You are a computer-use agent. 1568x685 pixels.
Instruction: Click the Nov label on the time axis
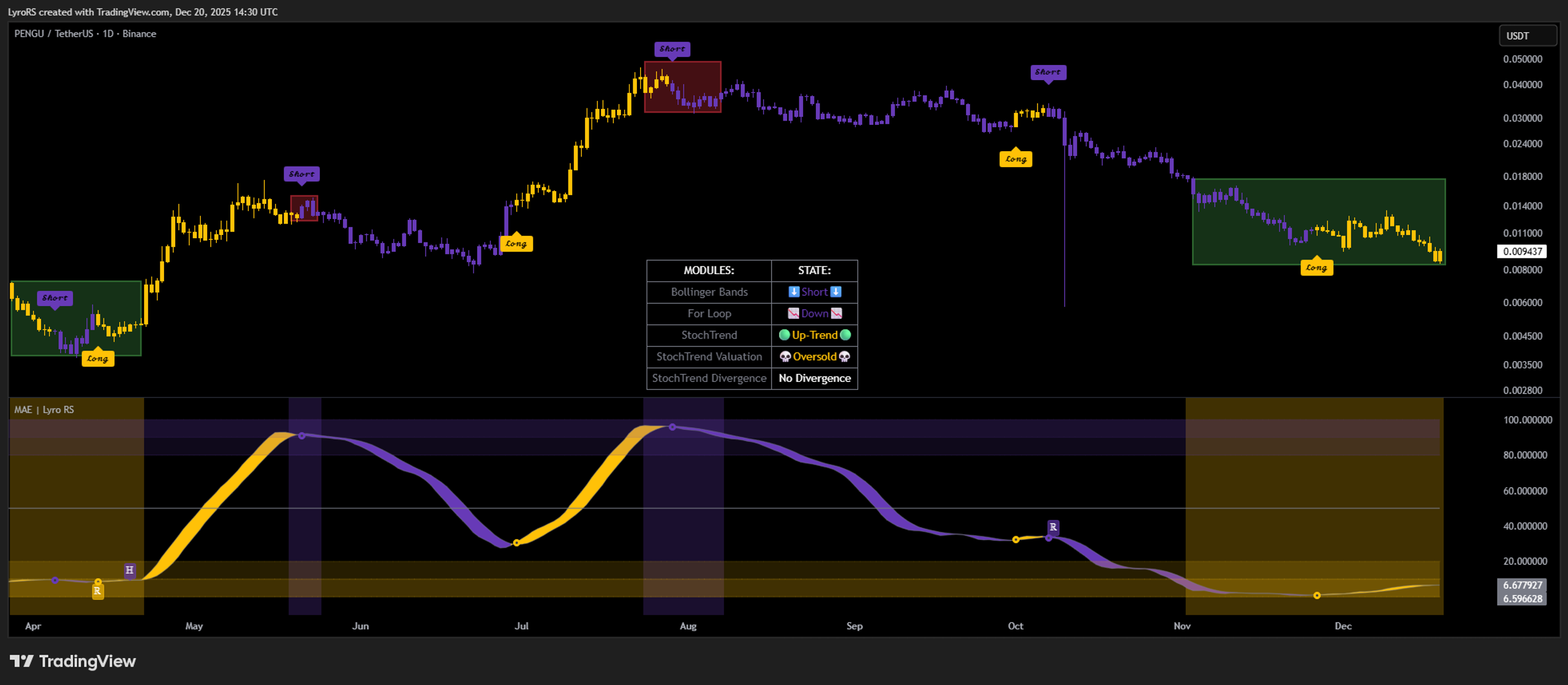pyautogui.click(x=1182, y=626)
